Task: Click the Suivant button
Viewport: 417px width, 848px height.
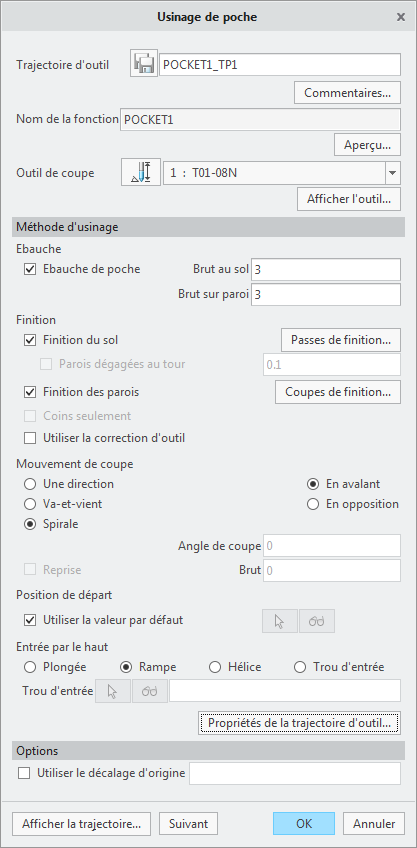Action: 188,824
